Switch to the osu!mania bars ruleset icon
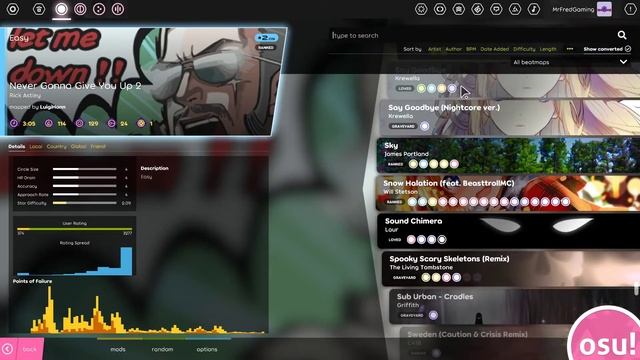 (118, 9)
